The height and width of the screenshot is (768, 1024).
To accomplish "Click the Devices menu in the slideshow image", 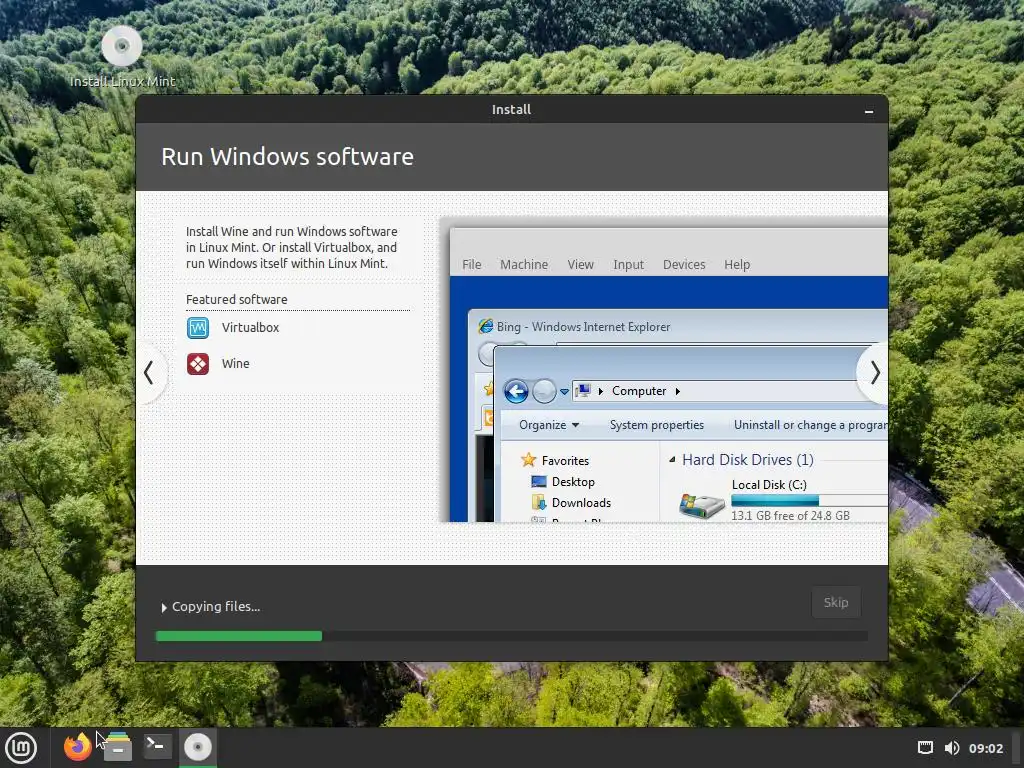I will point(684,264).
